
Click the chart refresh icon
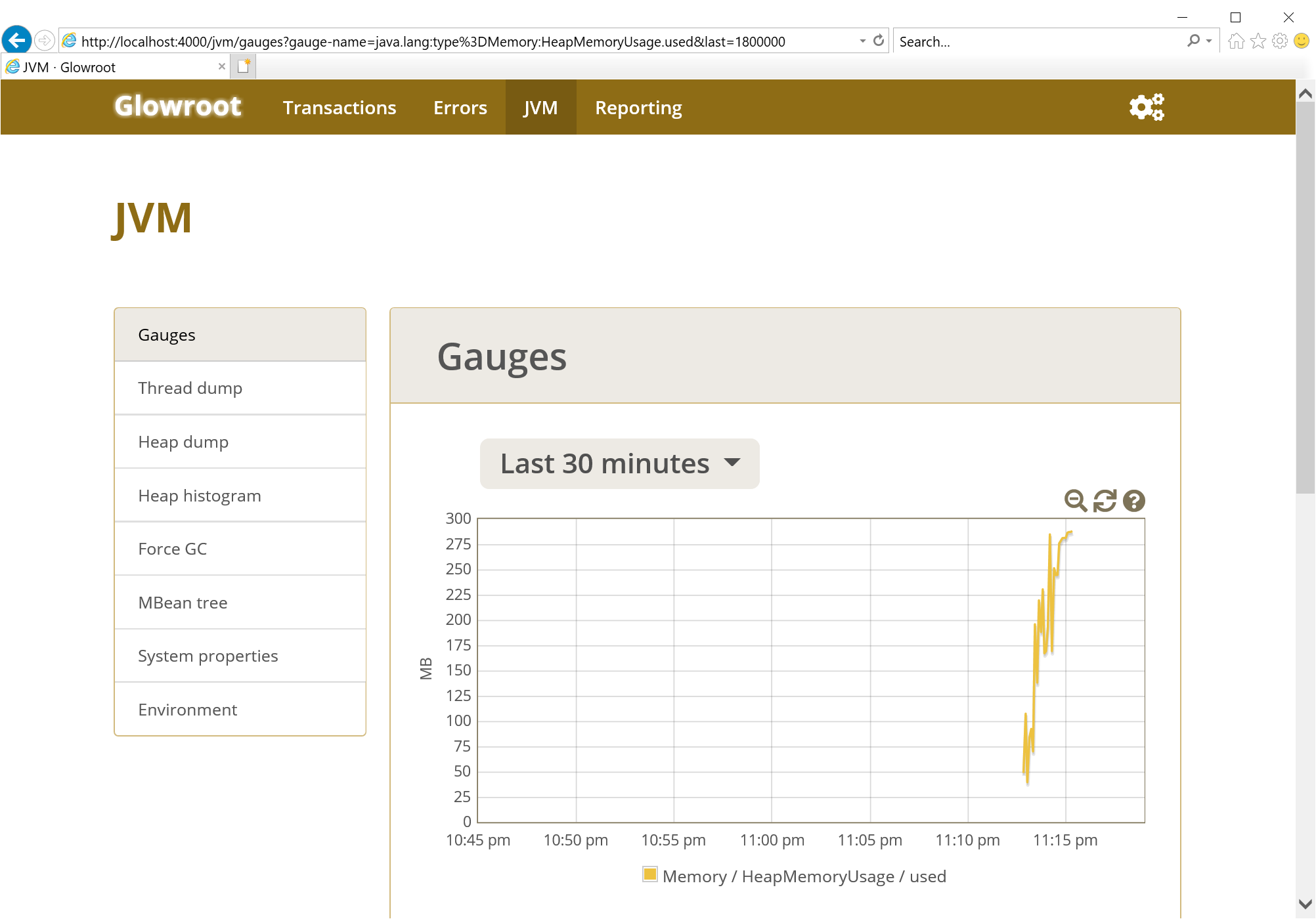(1105, 501)
